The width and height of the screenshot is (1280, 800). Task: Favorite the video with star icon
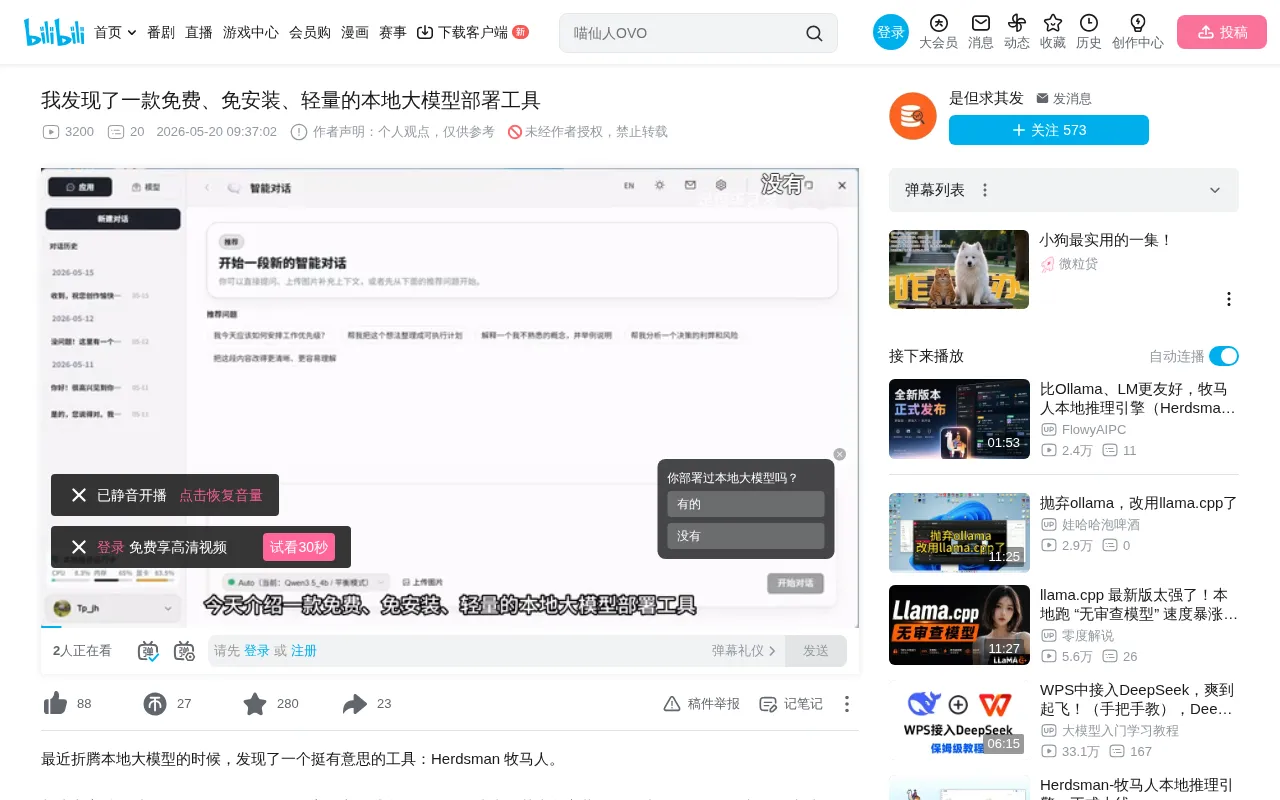[x=255, y=704]
